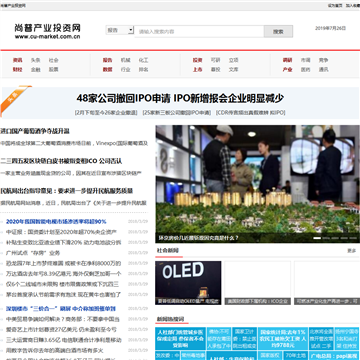Click hot-word tile 人社部门统管城乡医保
360x360 pixels.
[180, 338]
